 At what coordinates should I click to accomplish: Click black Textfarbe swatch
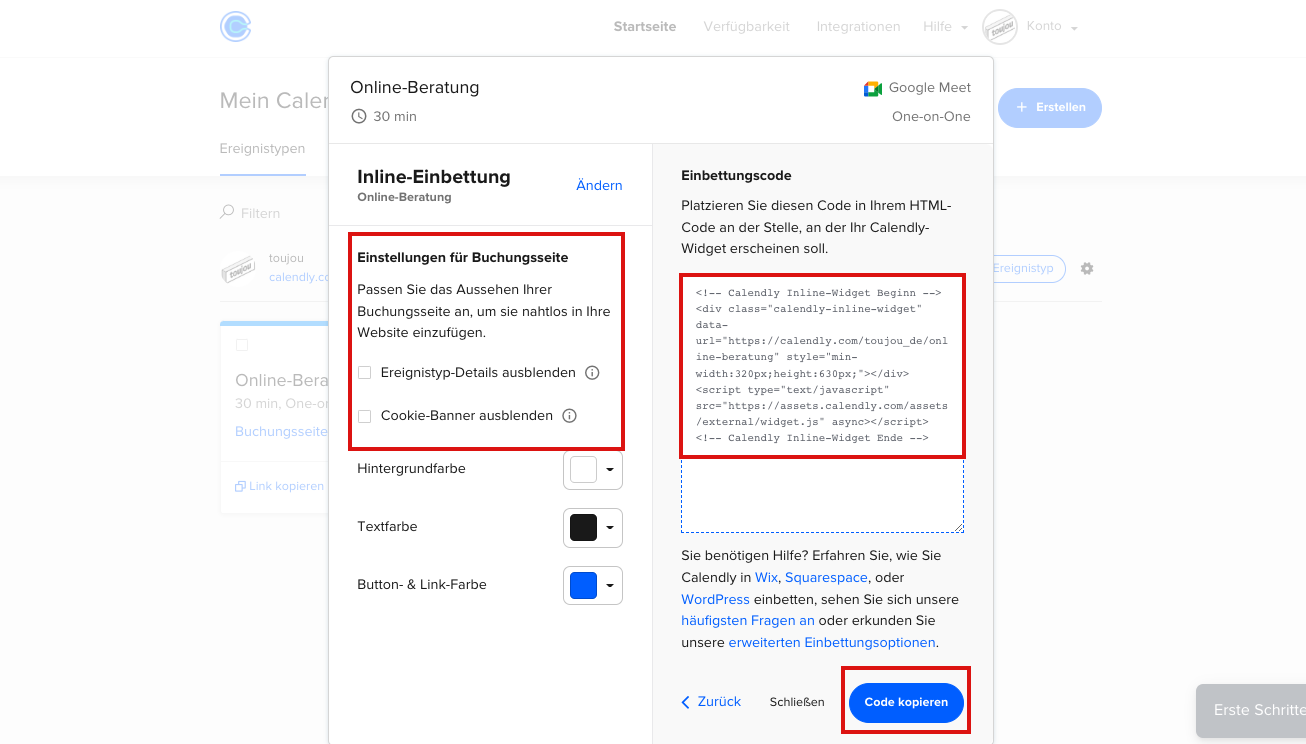(x=583, y=527)
